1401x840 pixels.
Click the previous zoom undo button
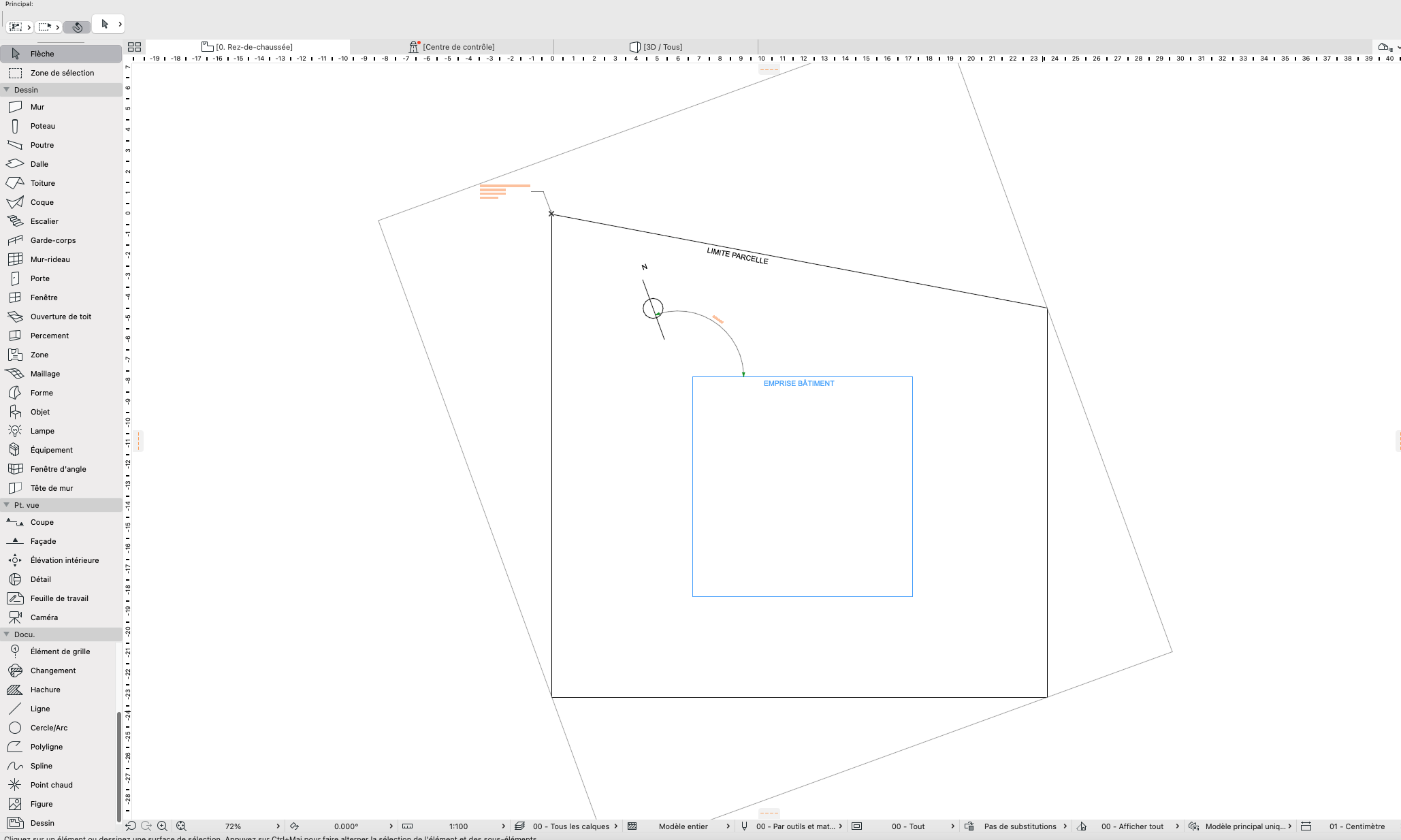coord(131,826)
